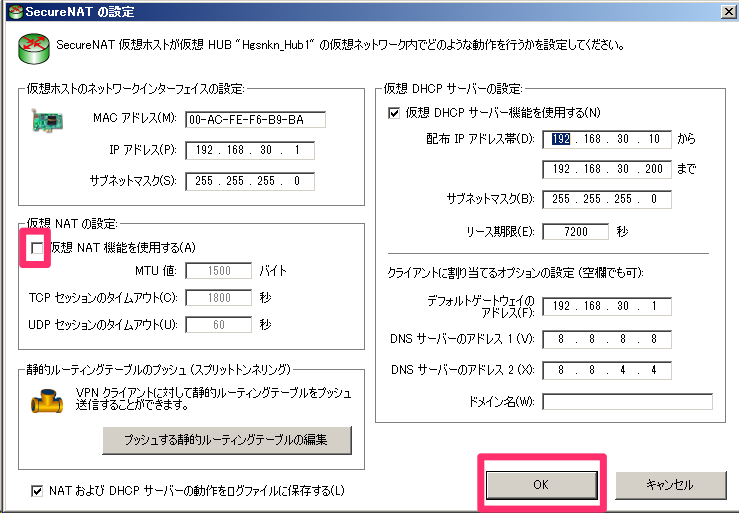The height and width of the screenshot is (513, 739).
Task: Click the 仮想ホストのネットワークインターフェイスの設定 label
Action: pos(135,89)
